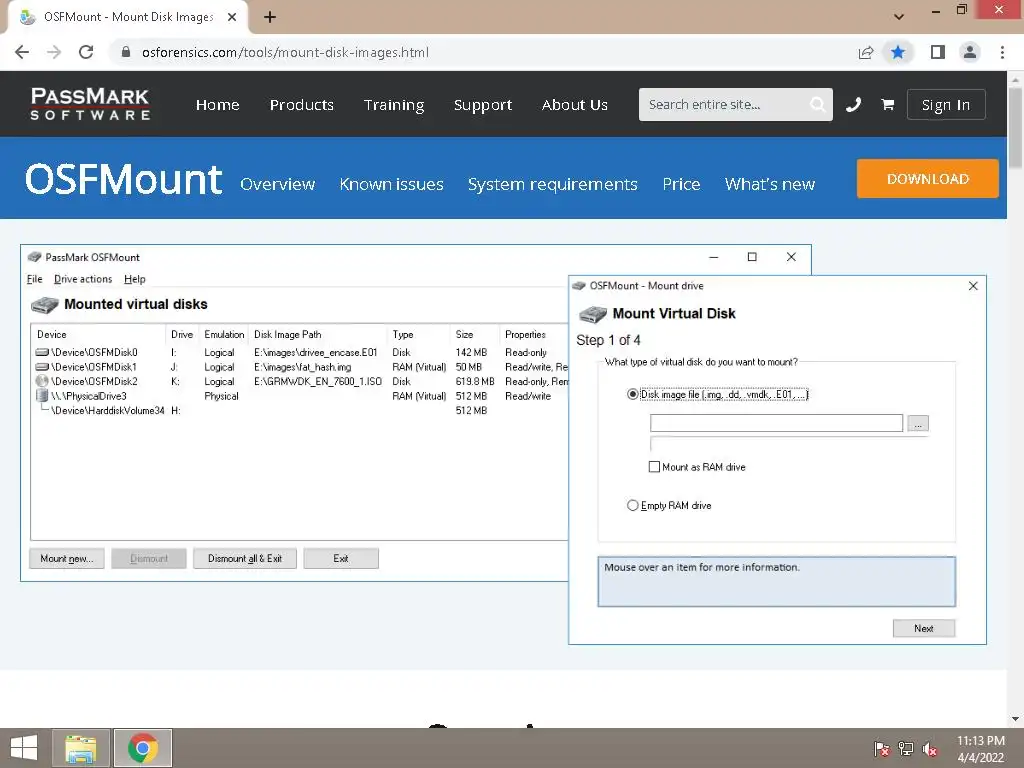Reload the page with the refresh icon
This screenshot has height=768, width=1024.
point(86,52)
